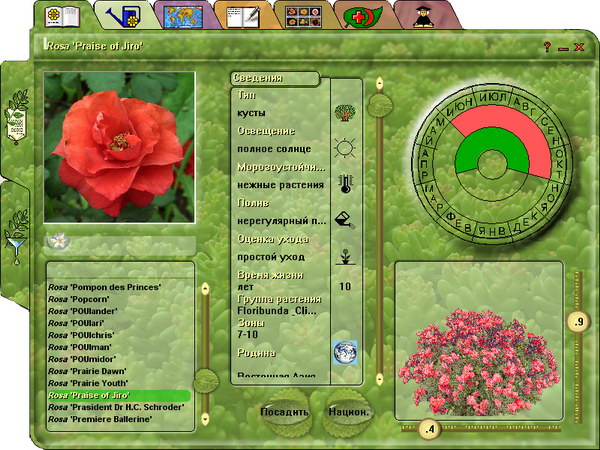Click the Посадить button
Image resolution: width=600 pixels, height=450 pixels.
(x=284, y=412)
